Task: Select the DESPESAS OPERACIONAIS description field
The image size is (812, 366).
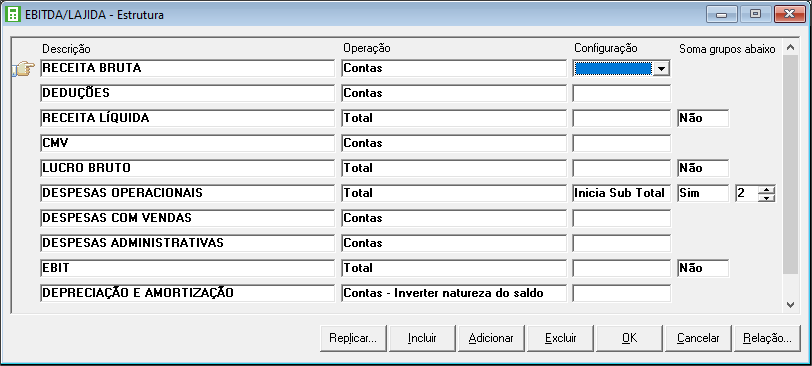Action: (x=187, y=193)
